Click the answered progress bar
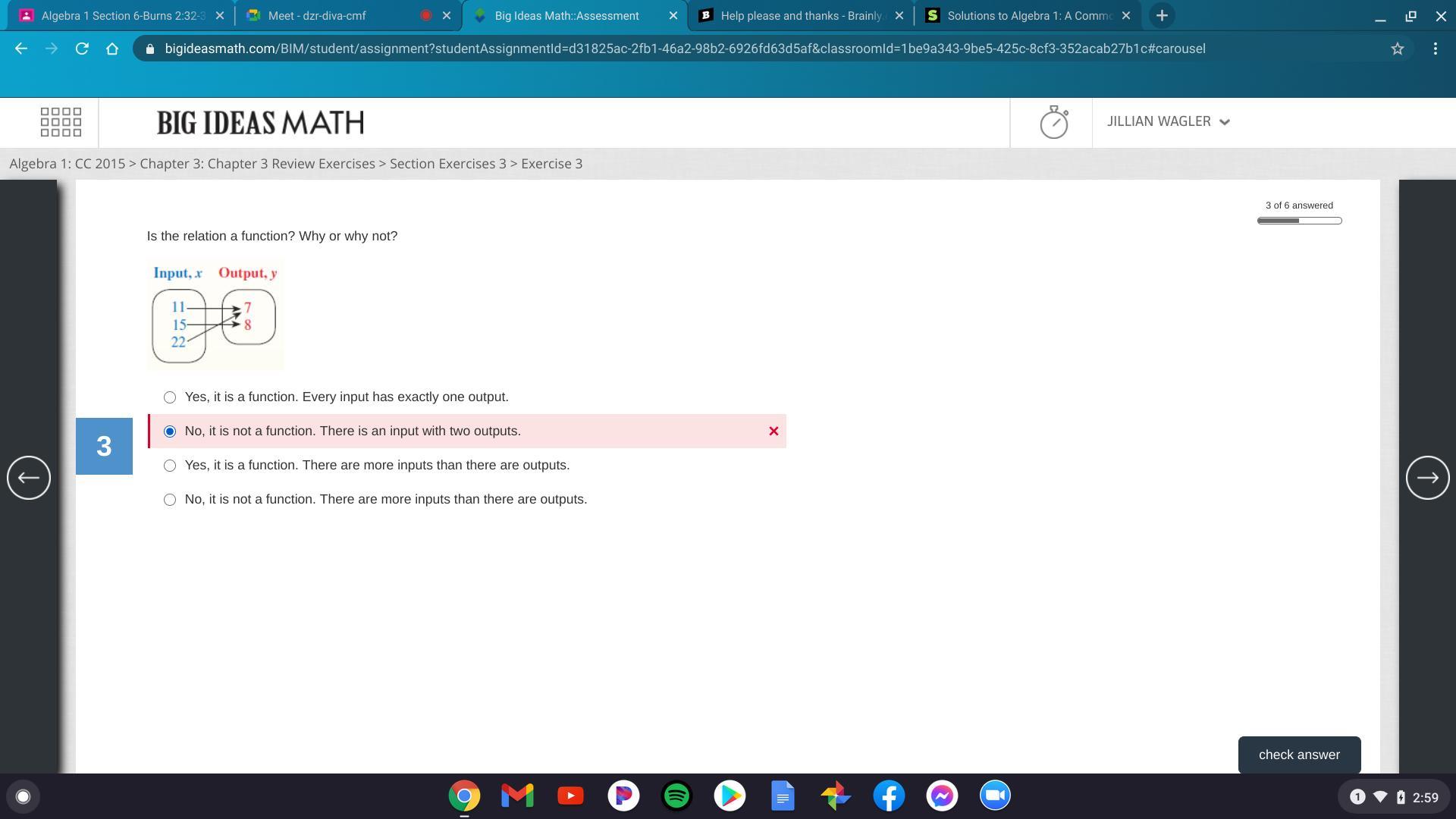 point(1299,221)
